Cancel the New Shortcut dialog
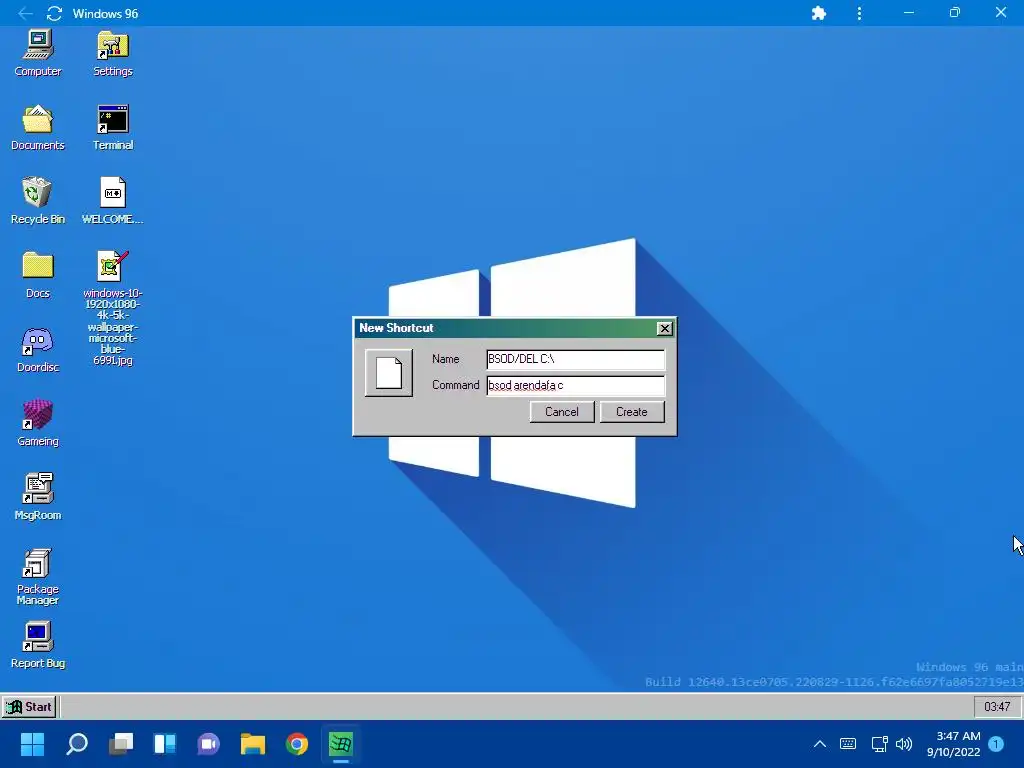The height and width of the screenshot is (768, 1024). tap(562, 412)
